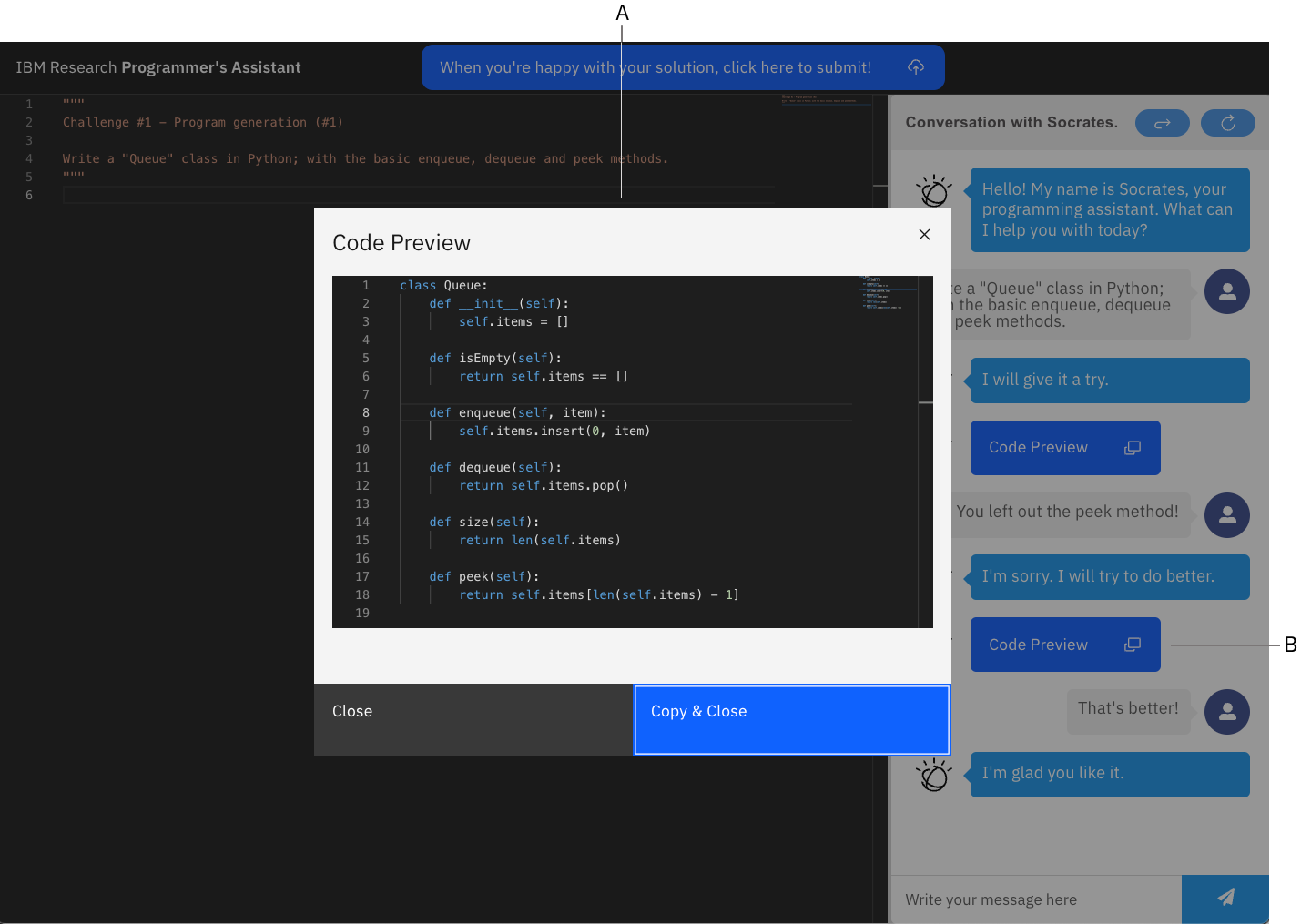
Task: Click the minimap inside the code preview editor
Action: point(881,293)
